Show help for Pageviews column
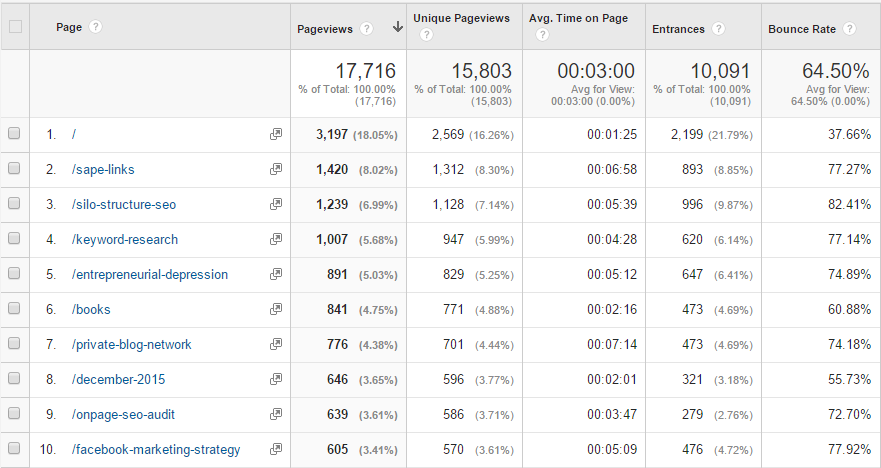 (366, 29)
